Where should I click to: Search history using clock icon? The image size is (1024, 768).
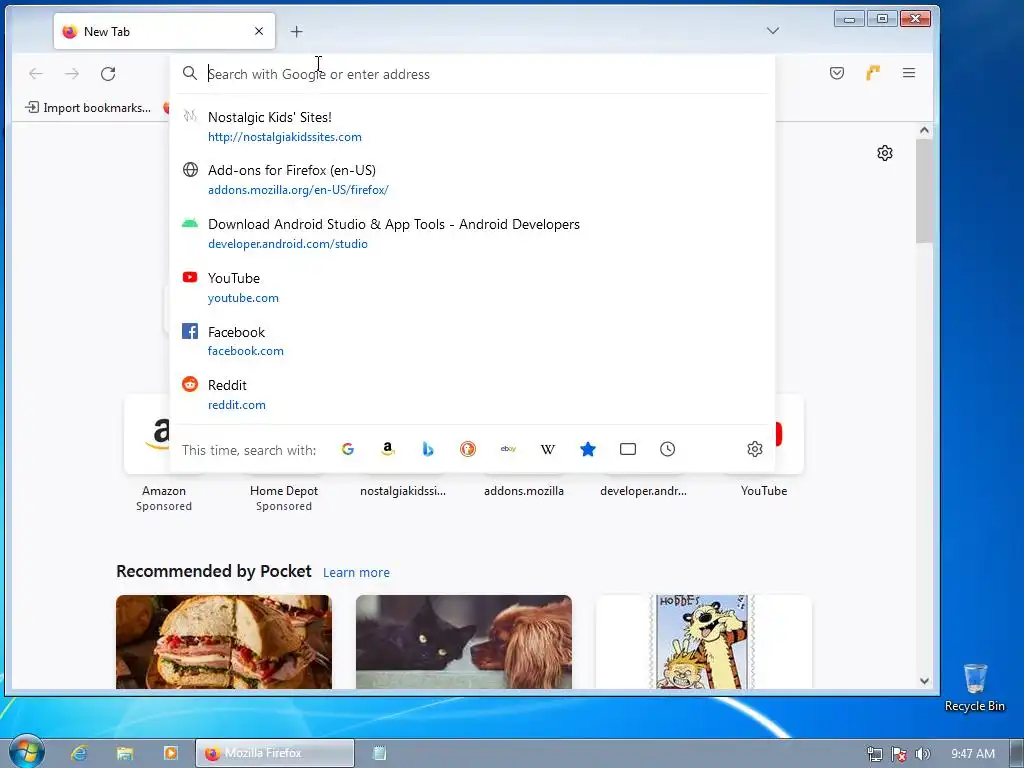(x=667, y=449)
